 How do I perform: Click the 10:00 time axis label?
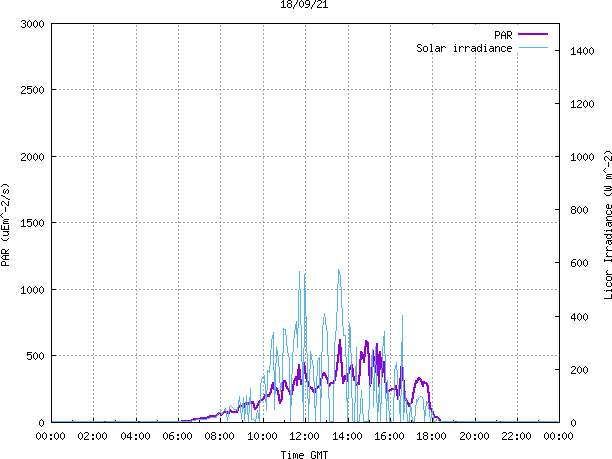[262, 436]
